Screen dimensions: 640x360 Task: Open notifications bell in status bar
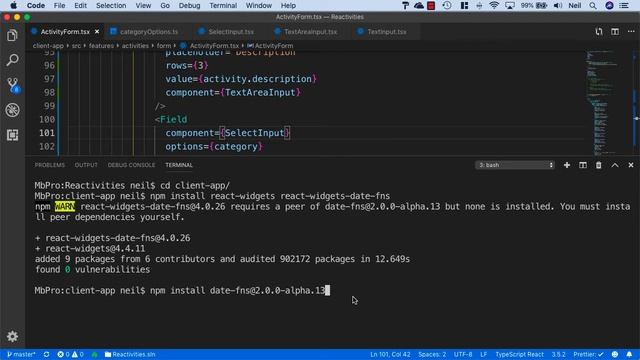coord(629,354)
